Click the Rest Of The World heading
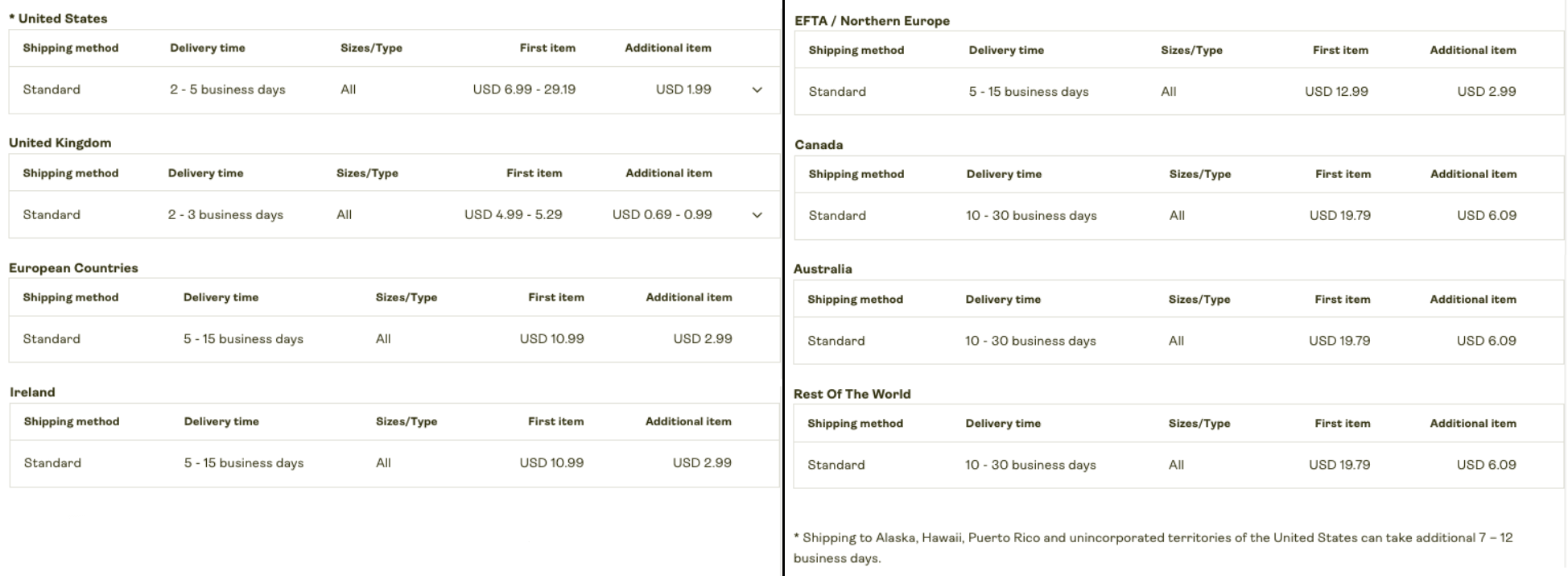This screenshot has height=576, width=1568. pos(852,394)
